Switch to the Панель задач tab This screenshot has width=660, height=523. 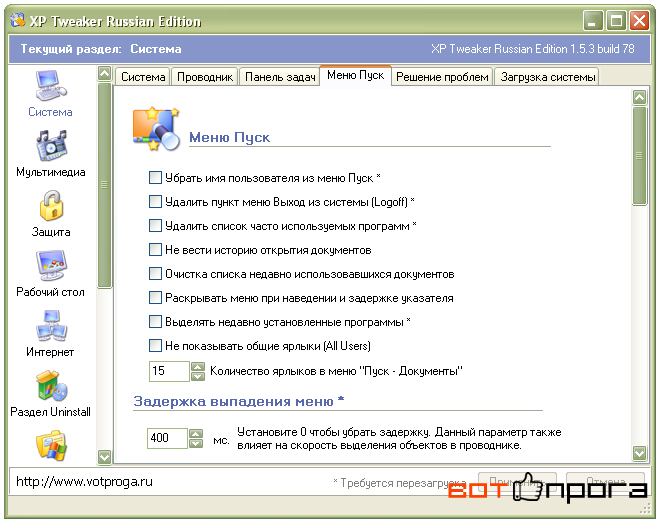[x=280, y=77]
